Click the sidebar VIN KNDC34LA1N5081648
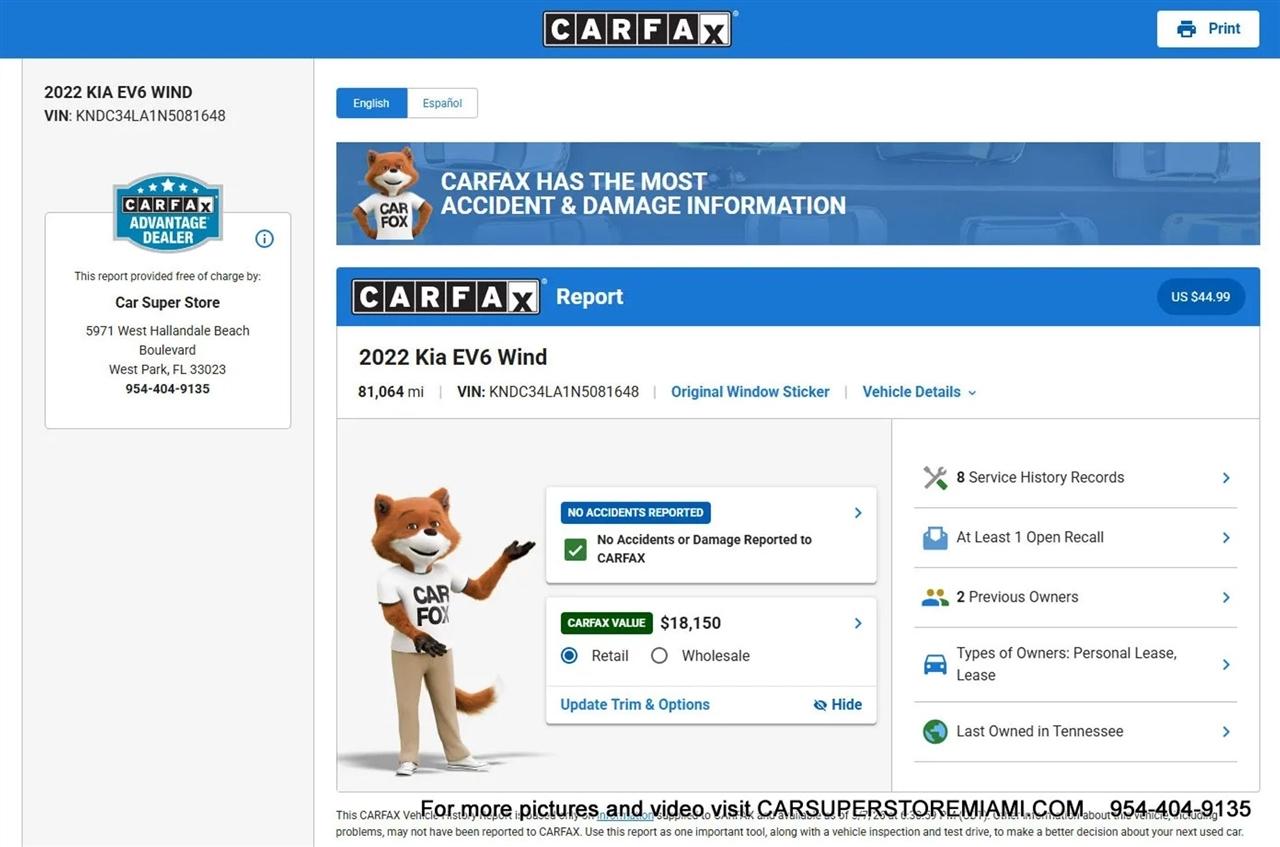Viewport: 1280px width, 847px height. [x=135, y=116]
